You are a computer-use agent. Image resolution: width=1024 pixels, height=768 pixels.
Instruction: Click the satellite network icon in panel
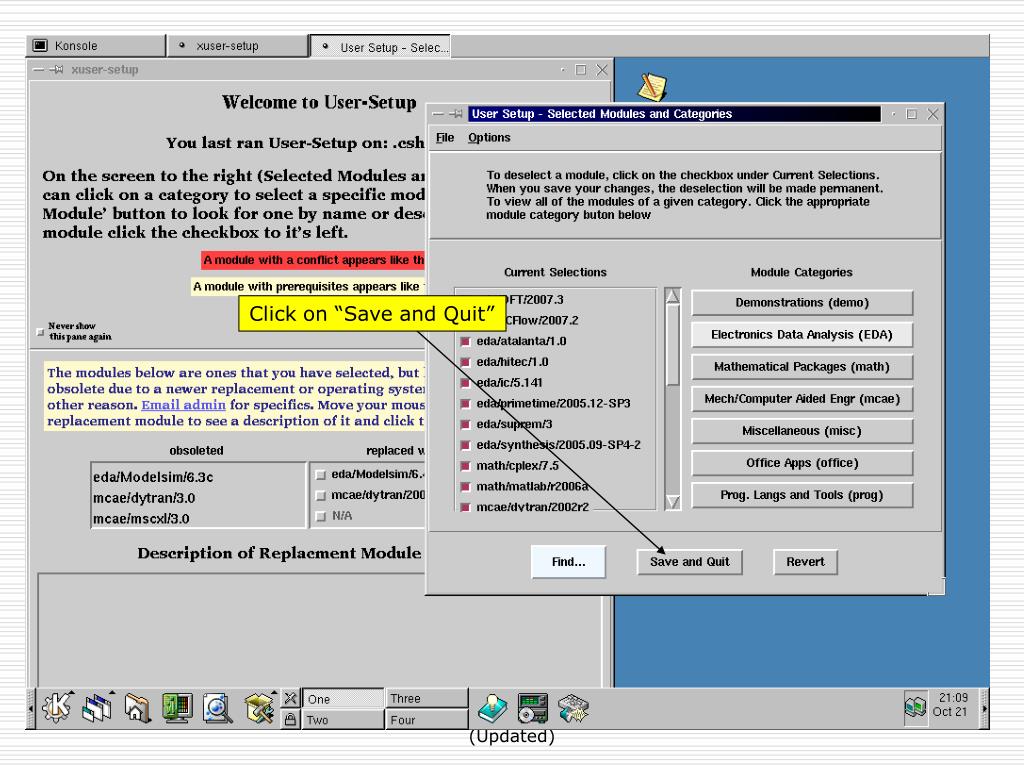tap(573, 708)
